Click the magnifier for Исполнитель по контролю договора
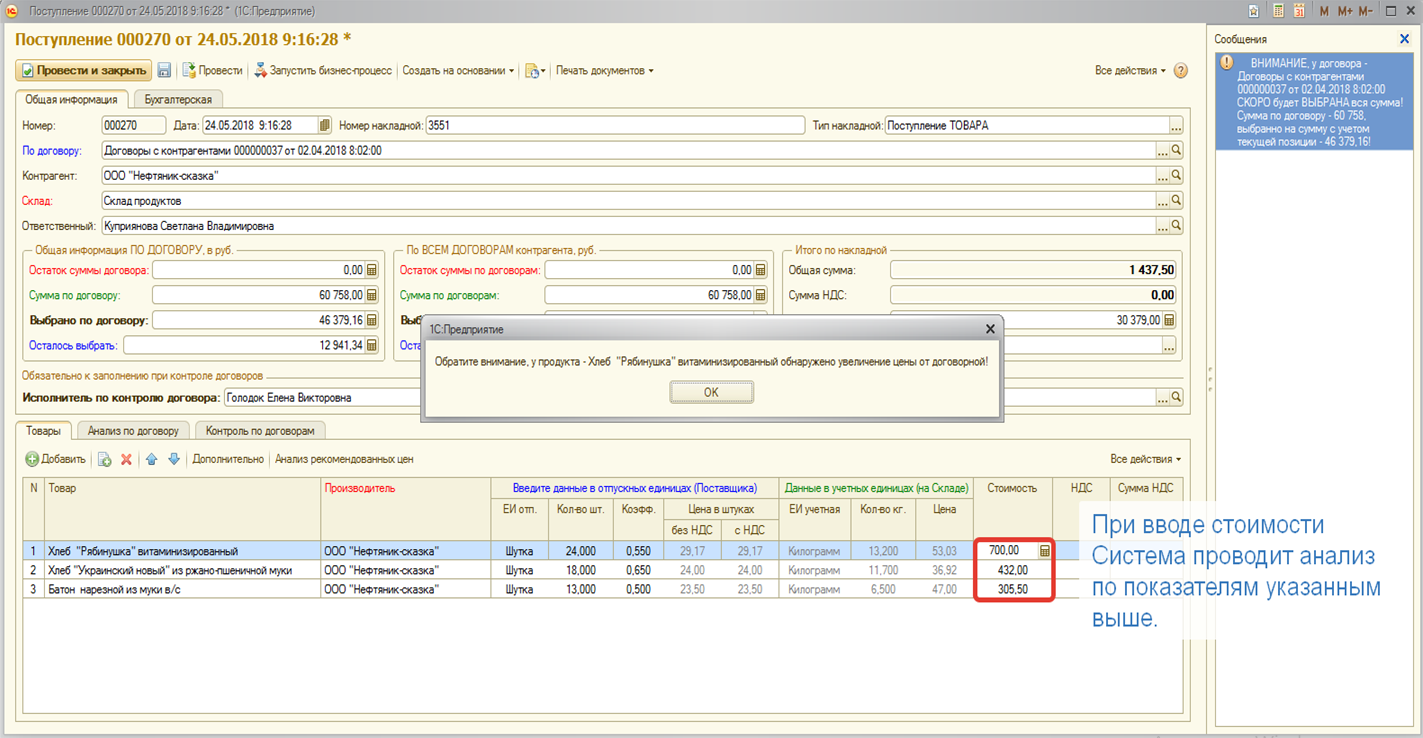The image size is (1423, 738). [x=1177, y=398]
